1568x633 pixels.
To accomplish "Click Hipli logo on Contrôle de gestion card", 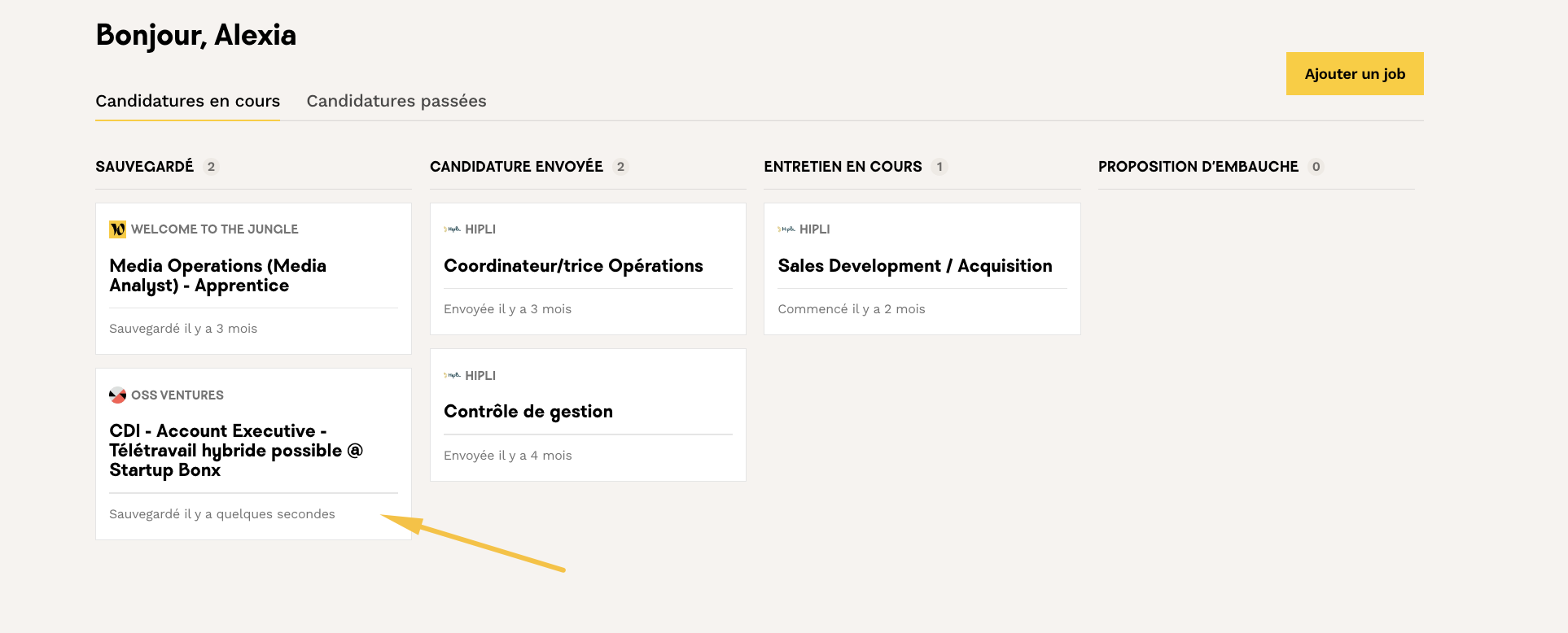I will pos(452,376).
